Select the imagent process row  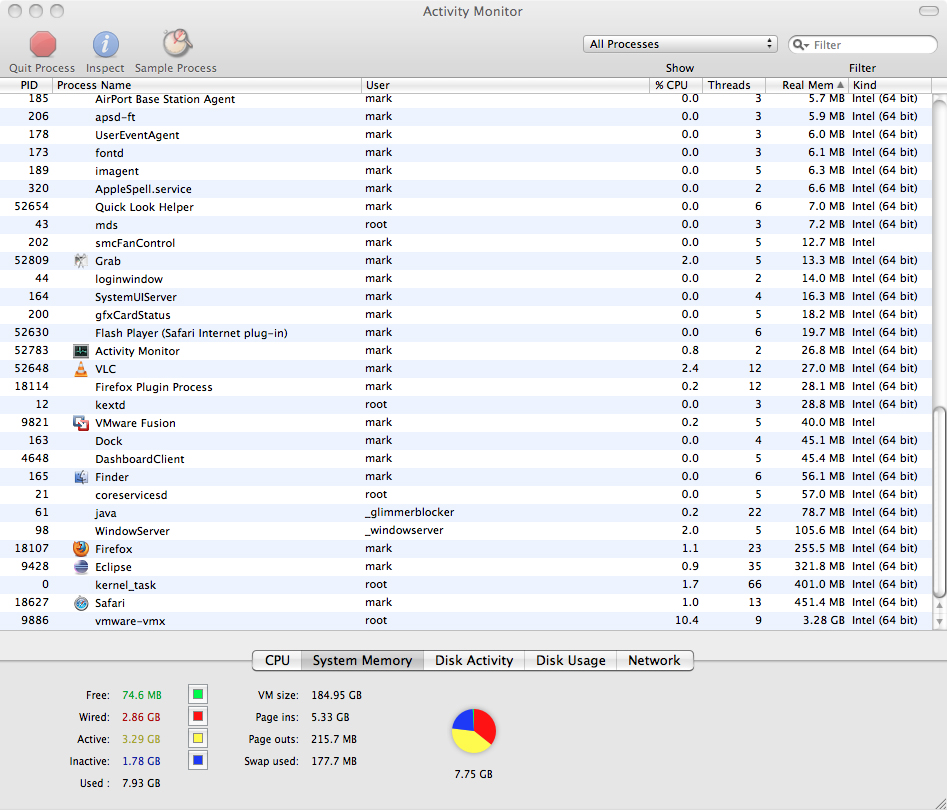466,171
